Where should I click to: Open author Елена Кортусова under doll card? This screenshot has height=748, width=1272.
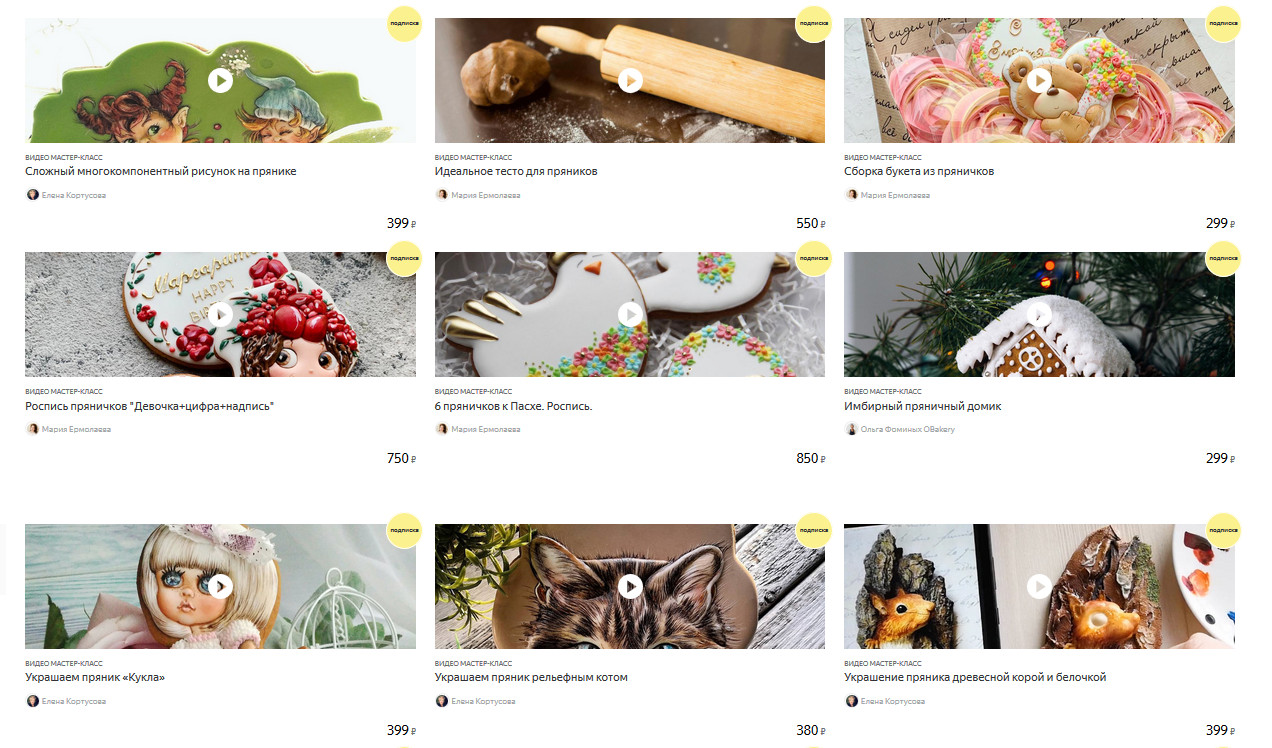(x=73, y=701)
